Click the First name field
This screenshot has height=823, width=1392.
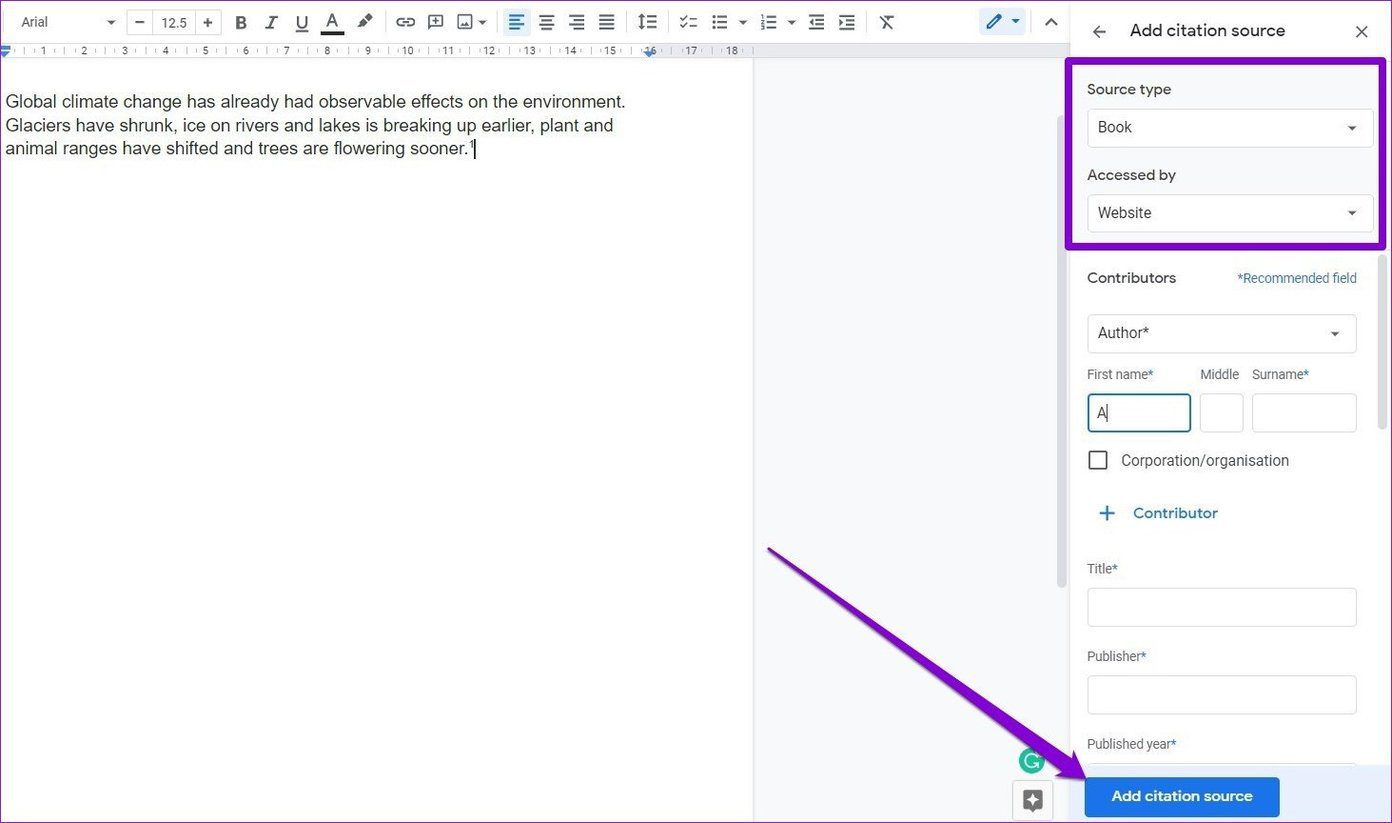[x=1139, y=413]
